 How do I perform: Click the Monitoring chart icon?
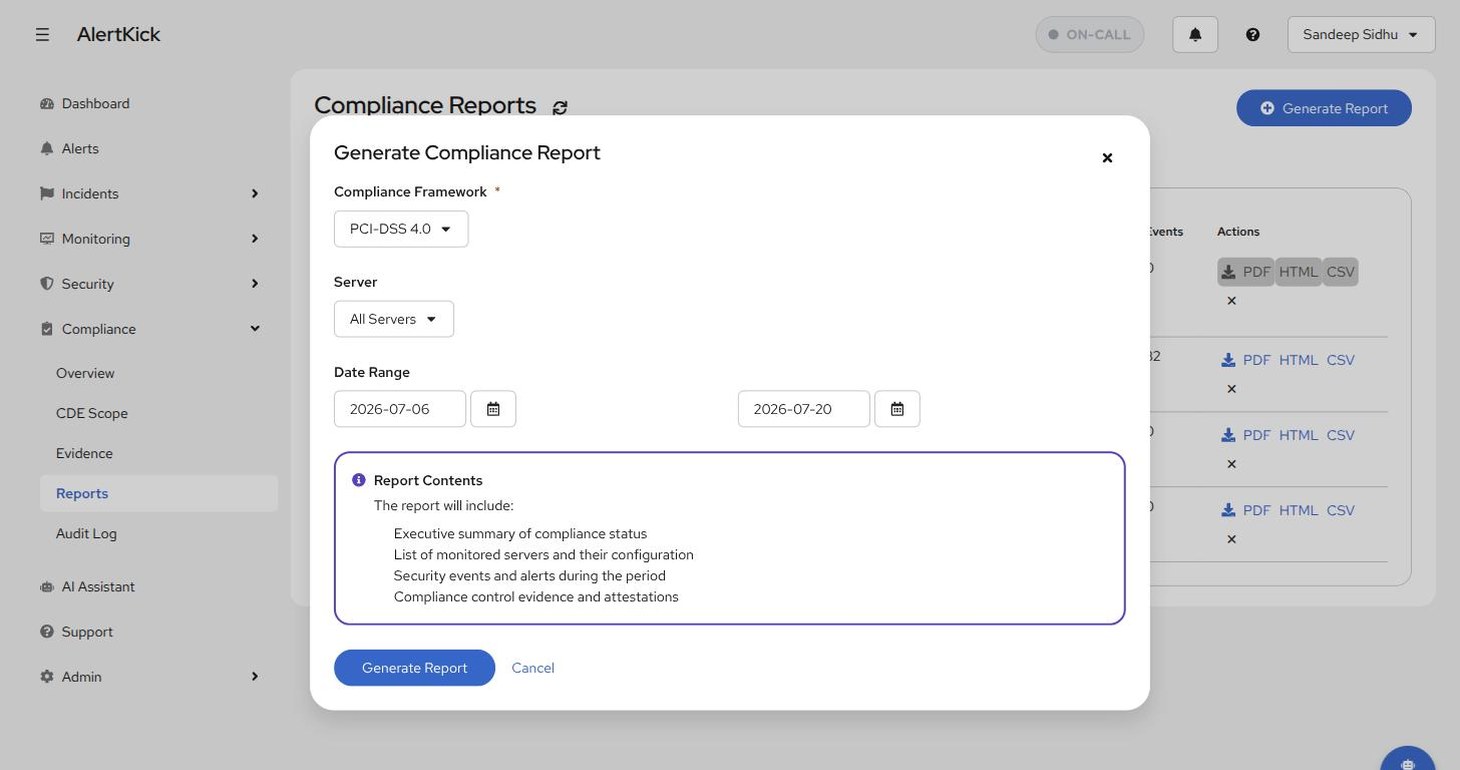(x=46, y=239)
